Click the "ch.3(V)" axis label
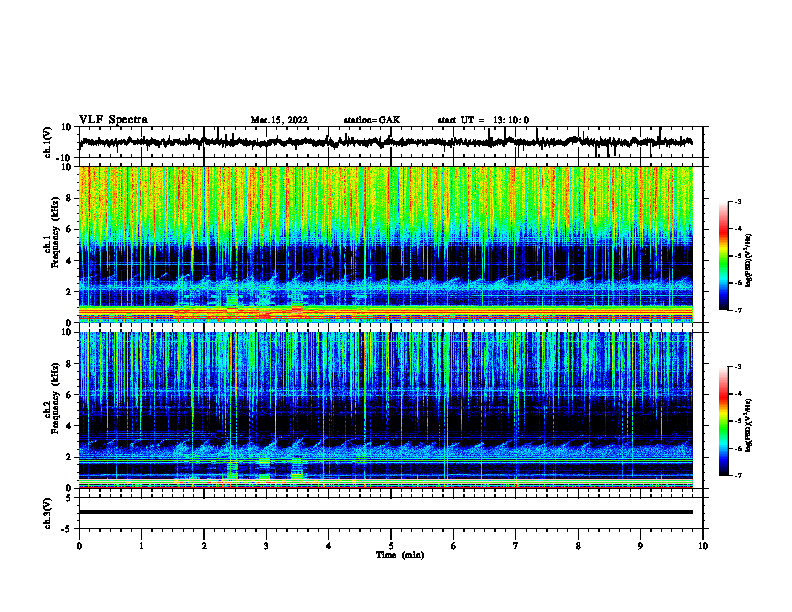 pos(48,513)
